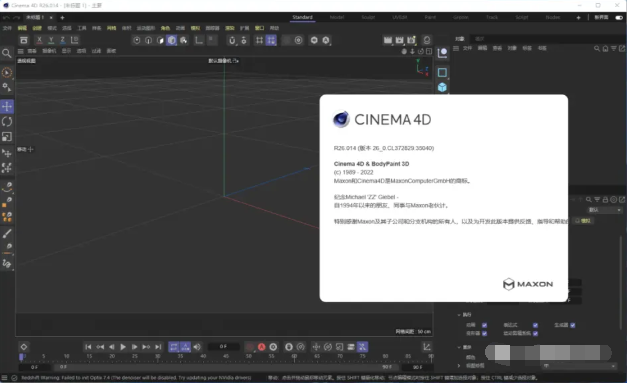This screenshot has height=383, width=628.
Task: Open the attributes mode dropdown
Action: coord(605,210)
